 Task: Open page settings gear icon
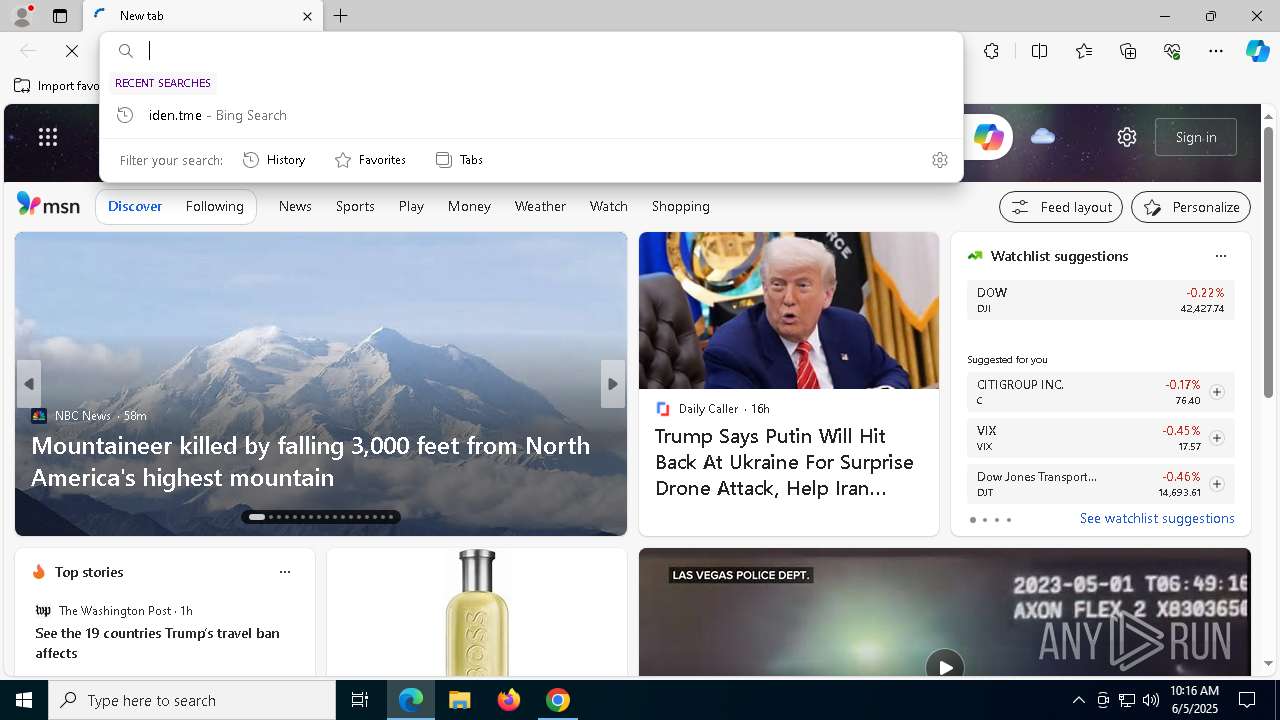click(1127, 137)
